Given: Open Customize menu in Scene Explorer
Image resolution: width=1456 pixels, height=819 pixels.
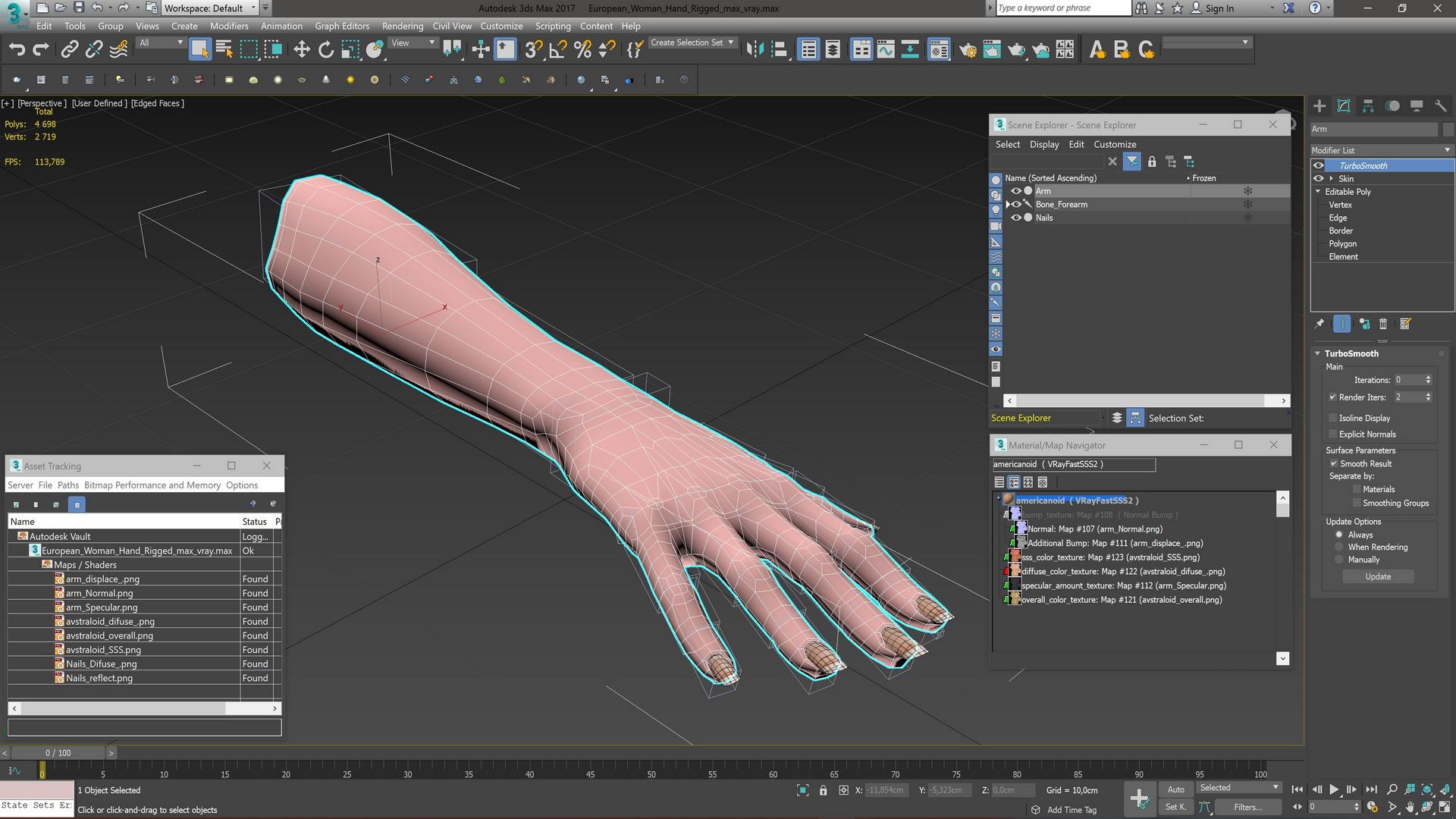Looking at the screenshot, I should coord(1115,144).
